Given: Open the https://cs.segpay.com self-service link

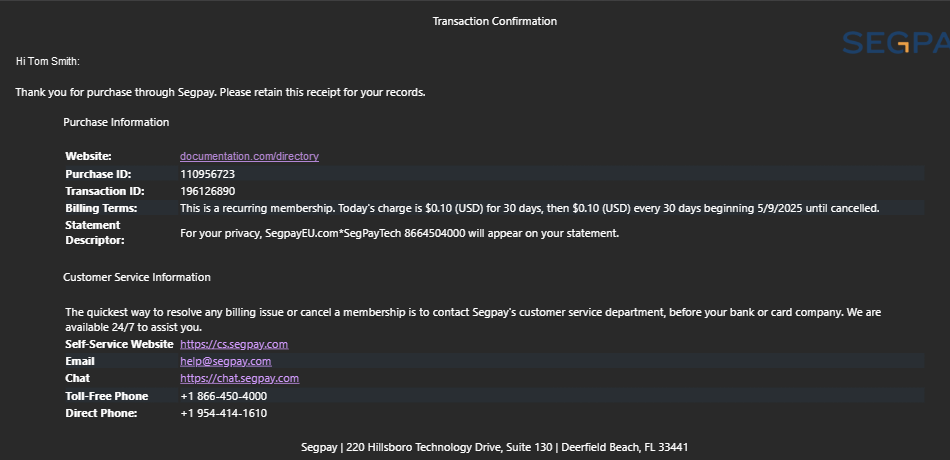Looking at the screenshot, I should [x=234, y=344].
